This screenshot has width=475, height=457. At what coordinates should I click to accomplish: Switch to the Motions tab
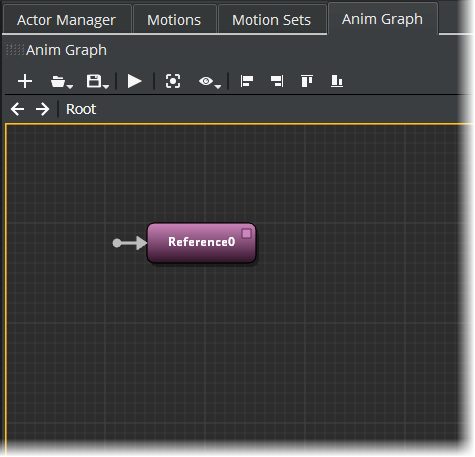[x=174, y=20]
